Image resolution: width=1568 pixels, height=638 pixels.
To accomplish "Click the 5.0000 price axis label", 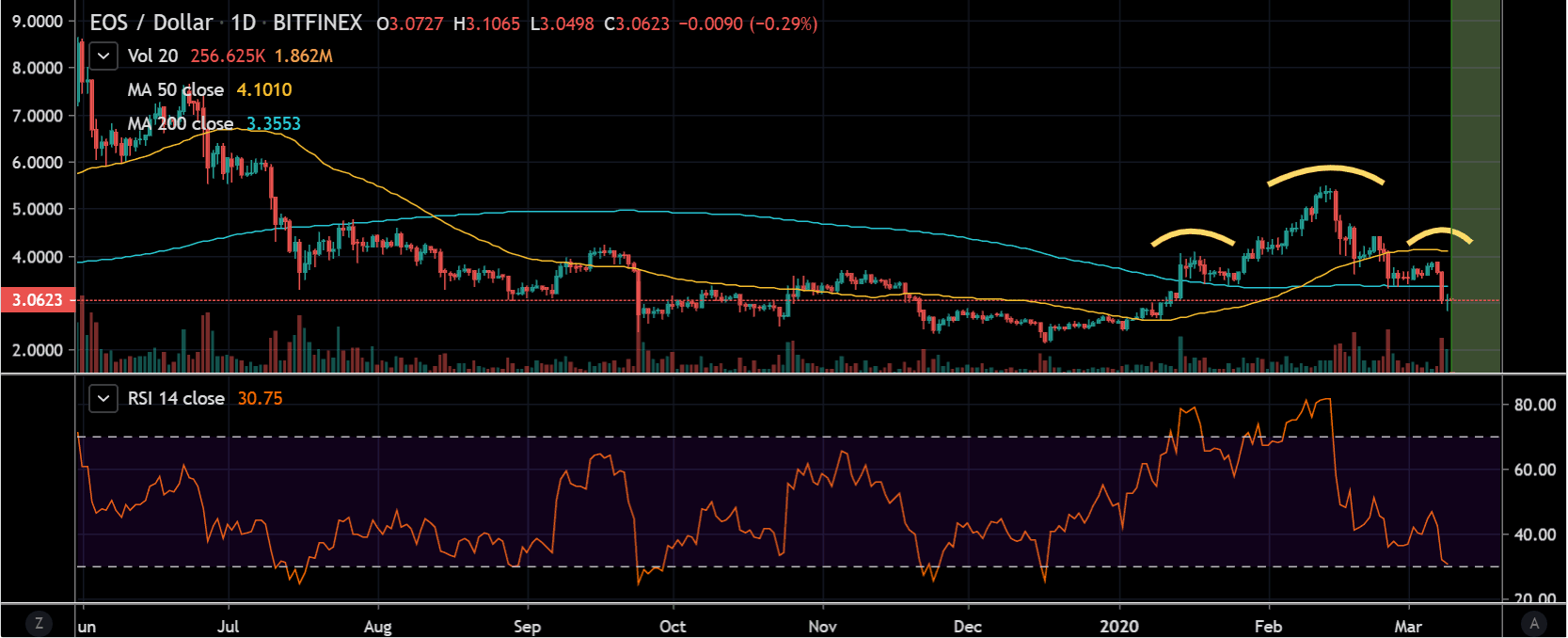I will coord(38,209).
